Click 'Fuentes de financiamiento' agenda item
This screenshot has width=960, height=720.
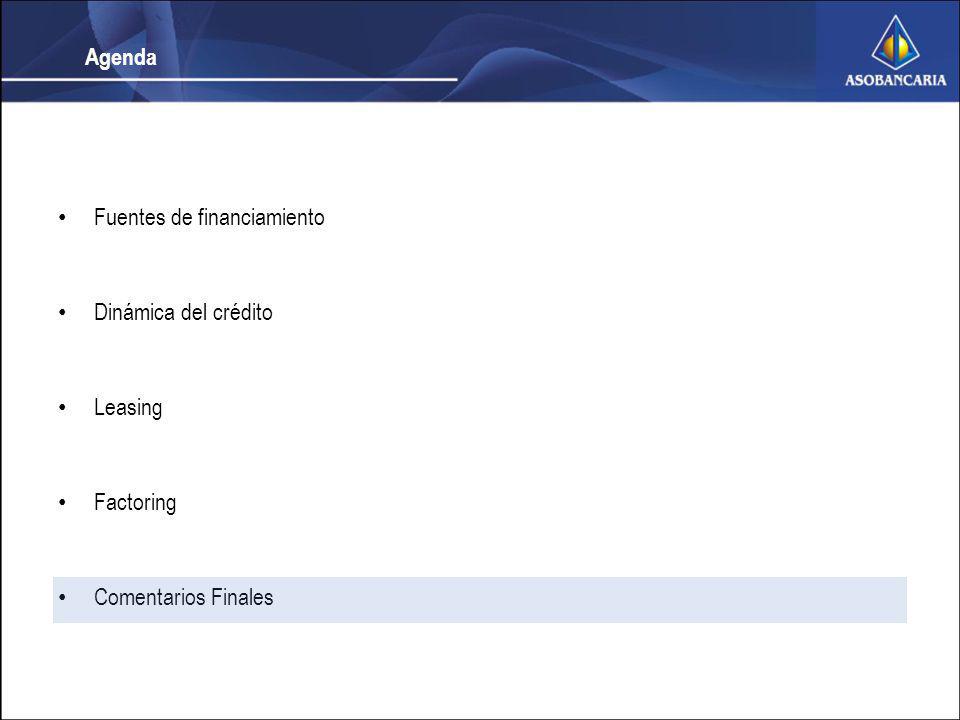(x=209, y=217)
